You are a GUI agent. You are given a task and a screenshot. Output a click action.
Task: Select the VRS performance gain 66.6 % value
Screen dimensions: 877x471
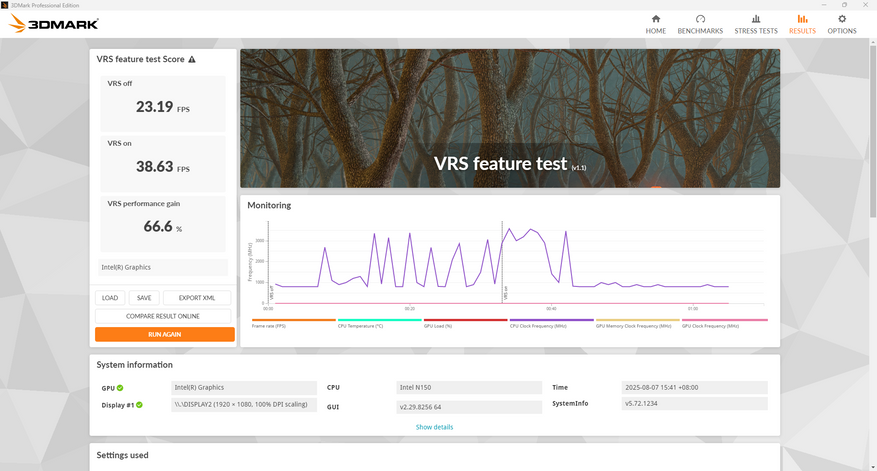[x=163, y=227]
